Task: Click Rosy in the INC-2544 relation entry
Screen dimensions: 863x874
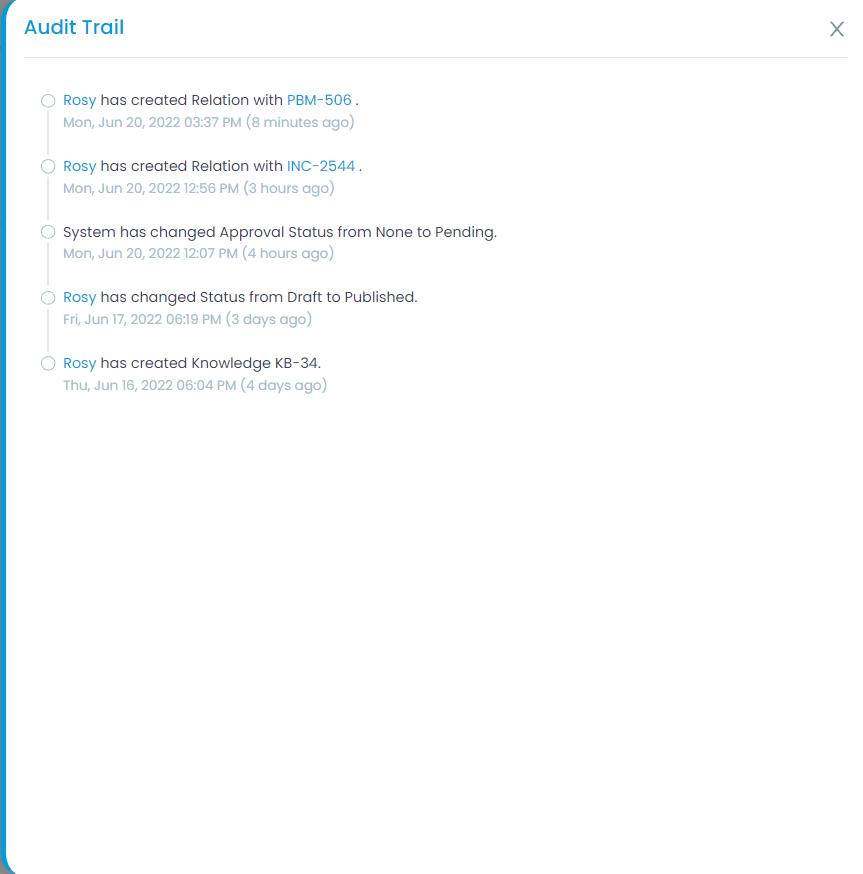Action: click(80, 166)
